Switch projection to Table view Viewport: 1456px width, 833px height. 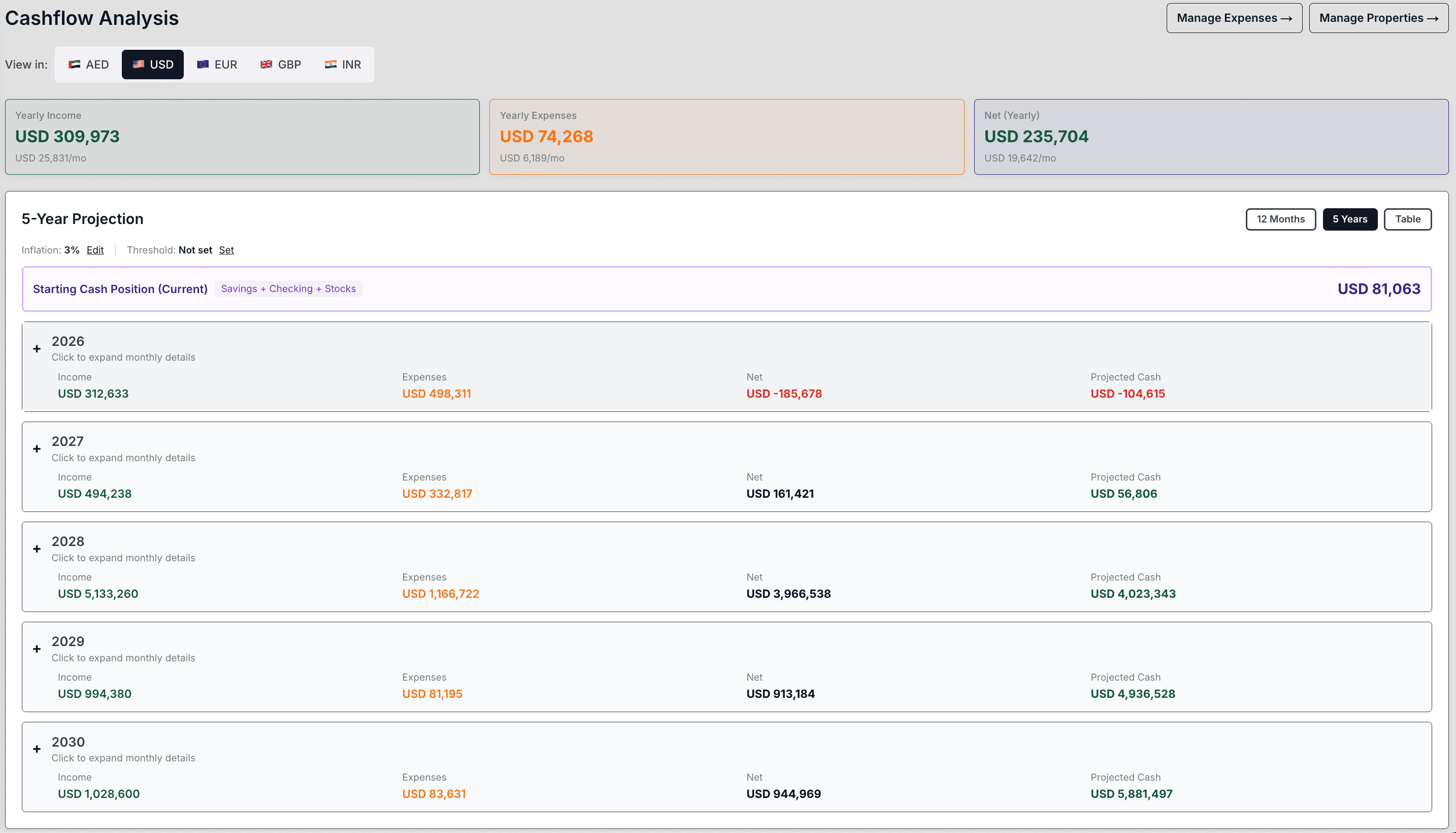coord(1407,219)
